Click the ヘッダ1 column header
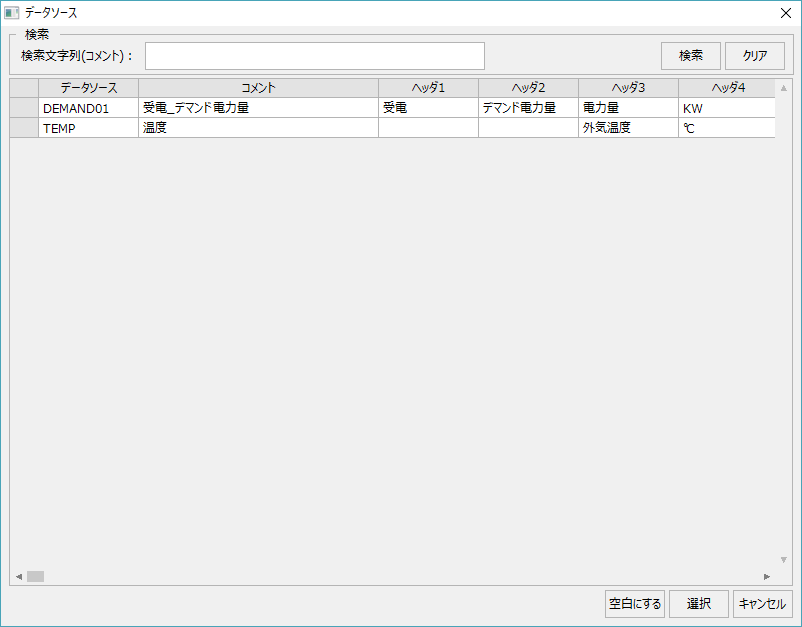Image resolution: width=802 pixels, height=627 pixels. pos(428,87)
